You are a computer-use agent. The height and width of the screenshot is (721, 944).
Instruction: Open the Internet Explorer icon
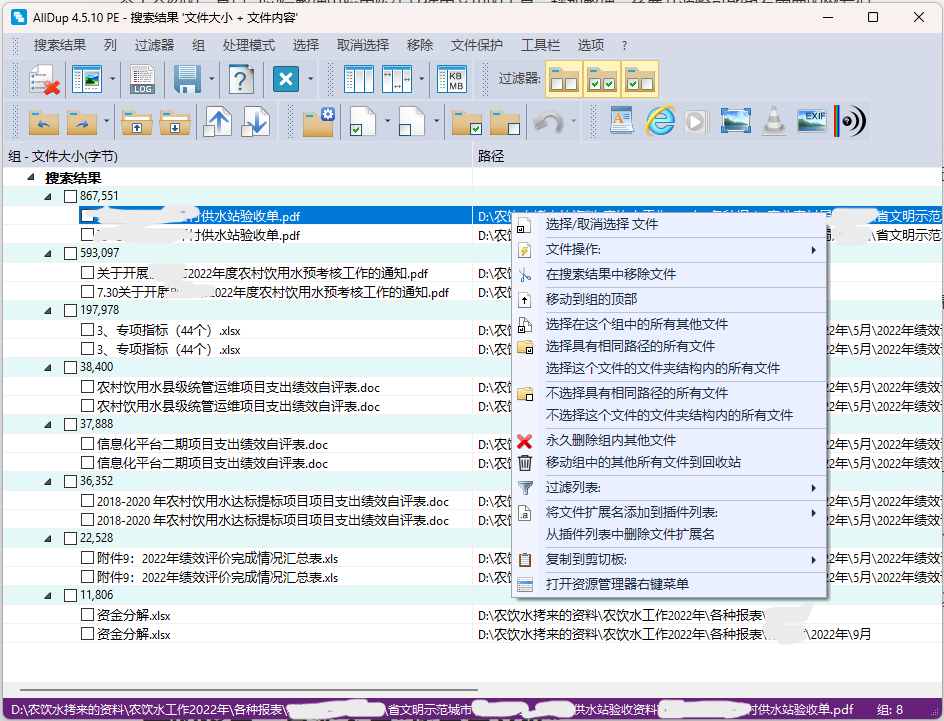[x=660, y=121]
